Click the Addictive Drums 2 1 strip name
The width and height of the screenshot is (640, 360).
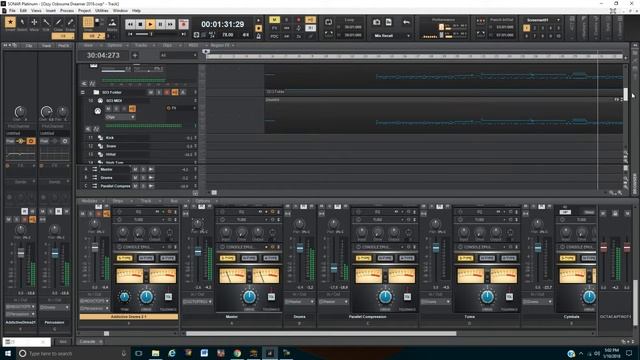(129, 317)
